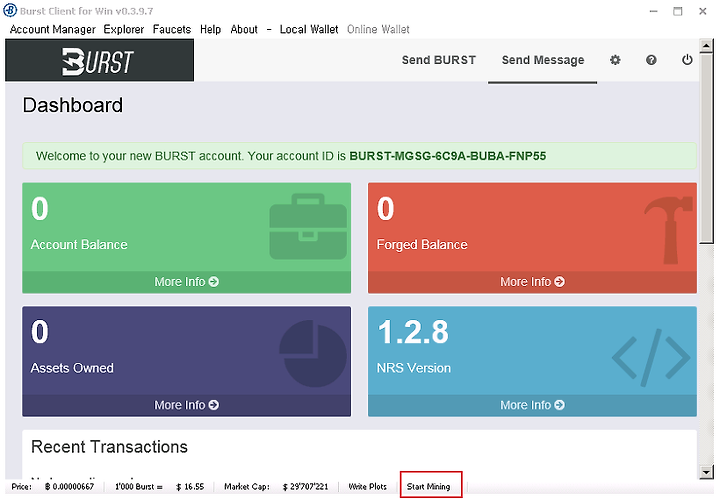This screenshot has width=720, height=499.
Task: Click account ID BURST-MGSG-6C9A-BUBA-FNP55
Action: [x=448, y=156]
